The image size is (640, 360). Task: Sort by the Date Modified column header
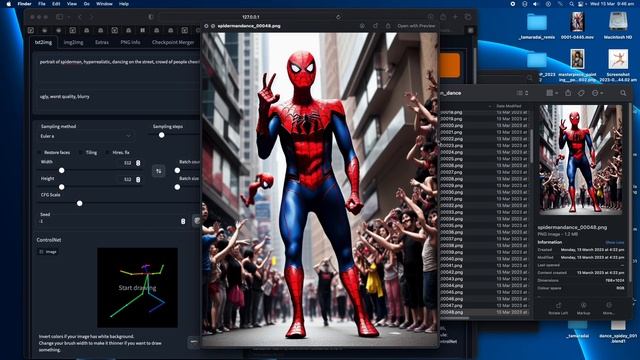pyautogui.click(x=508, y=106)
